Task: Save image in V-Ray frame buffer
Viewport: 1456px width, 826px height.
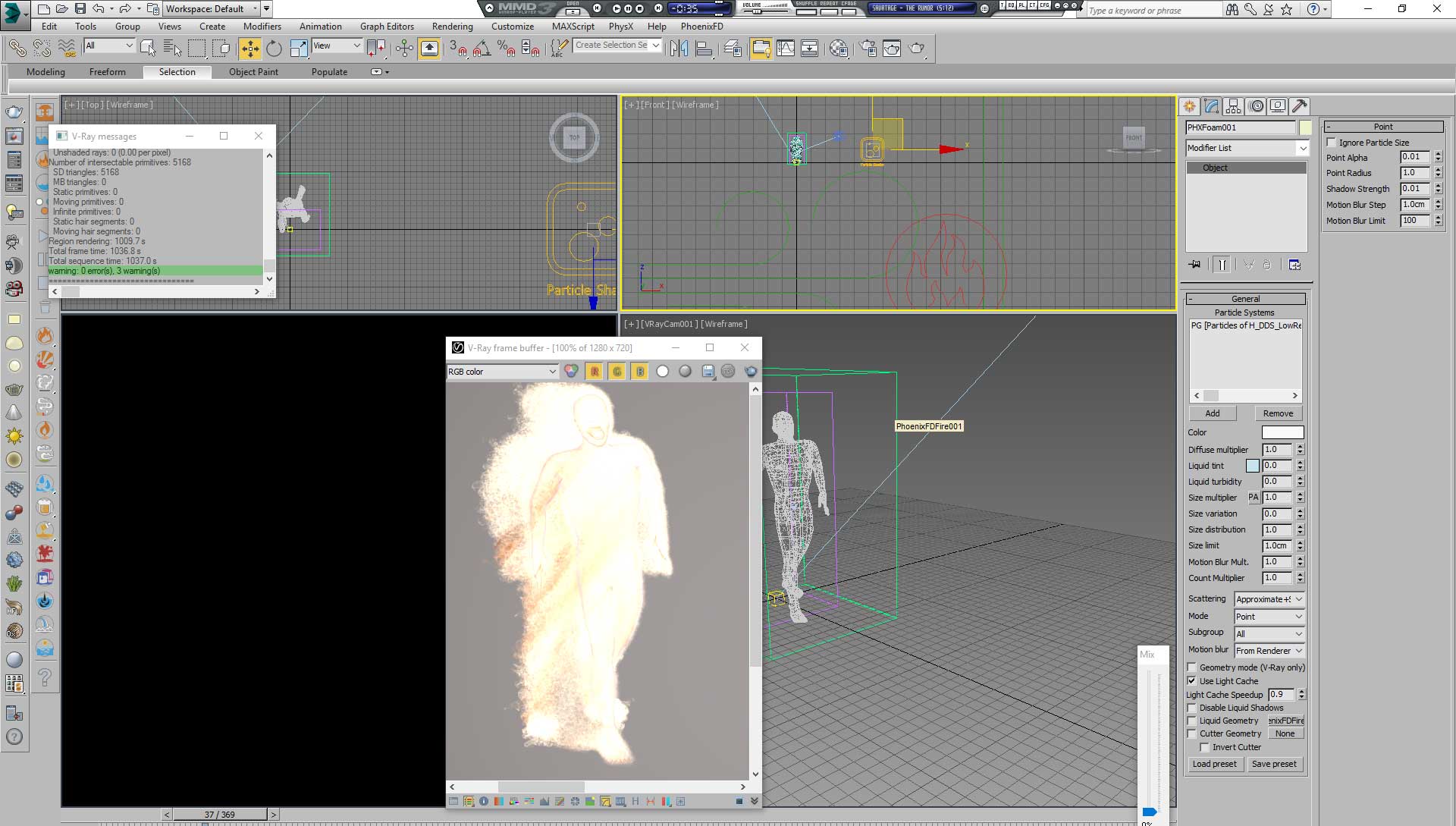Action: (x=708, y=372)
